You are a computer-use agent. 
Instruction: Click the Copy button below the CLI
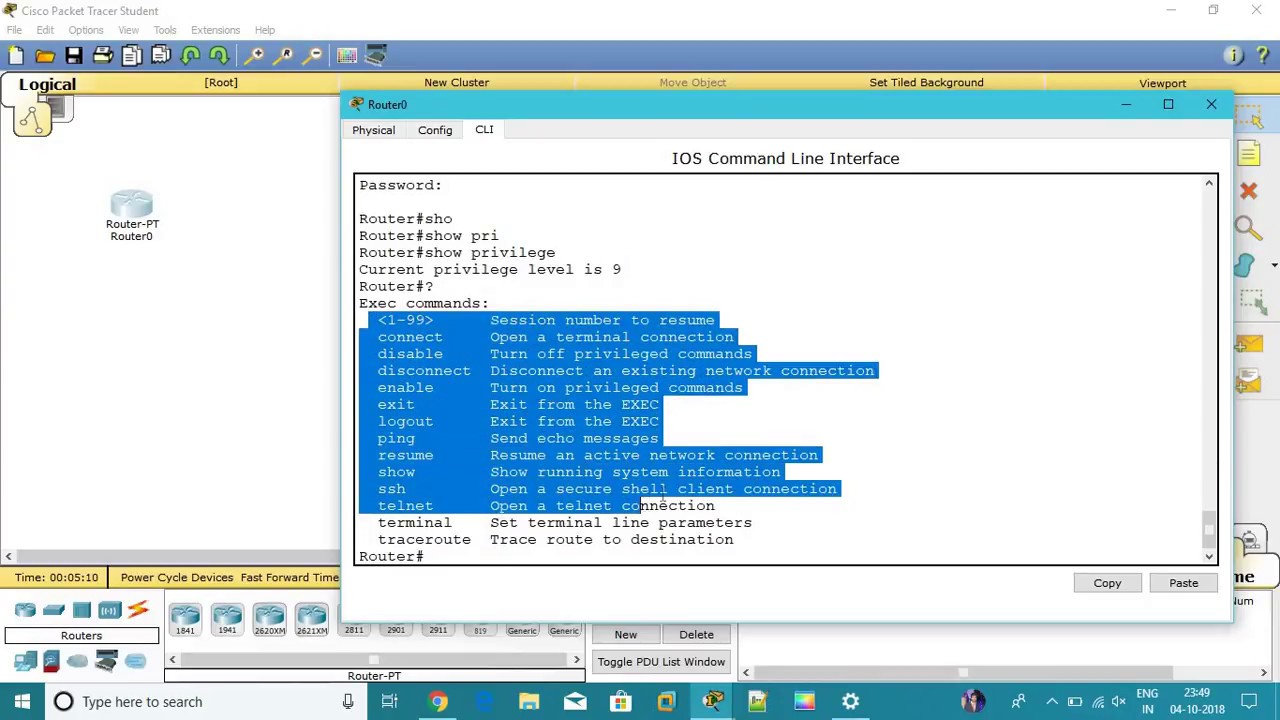(x=1107, y=583)
